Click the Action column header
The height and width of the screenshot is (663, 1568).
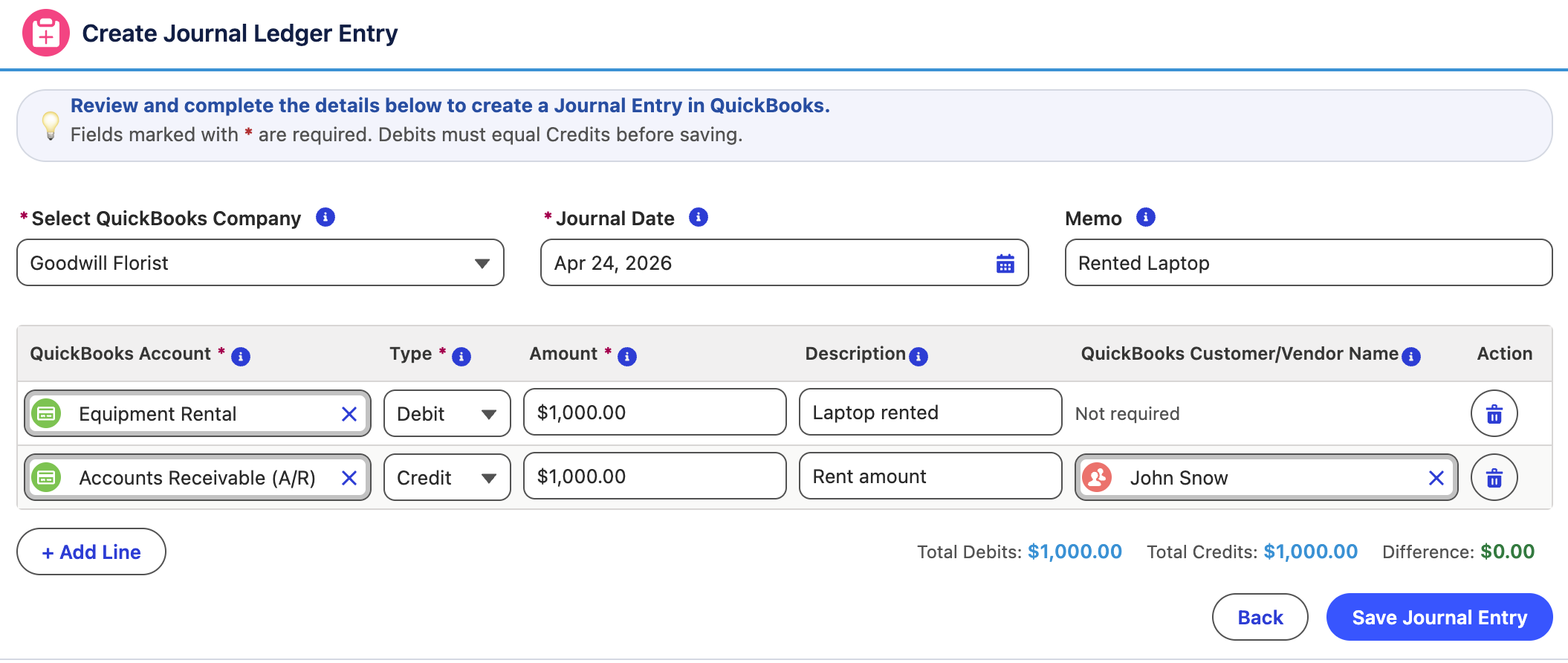point(1505,354)
